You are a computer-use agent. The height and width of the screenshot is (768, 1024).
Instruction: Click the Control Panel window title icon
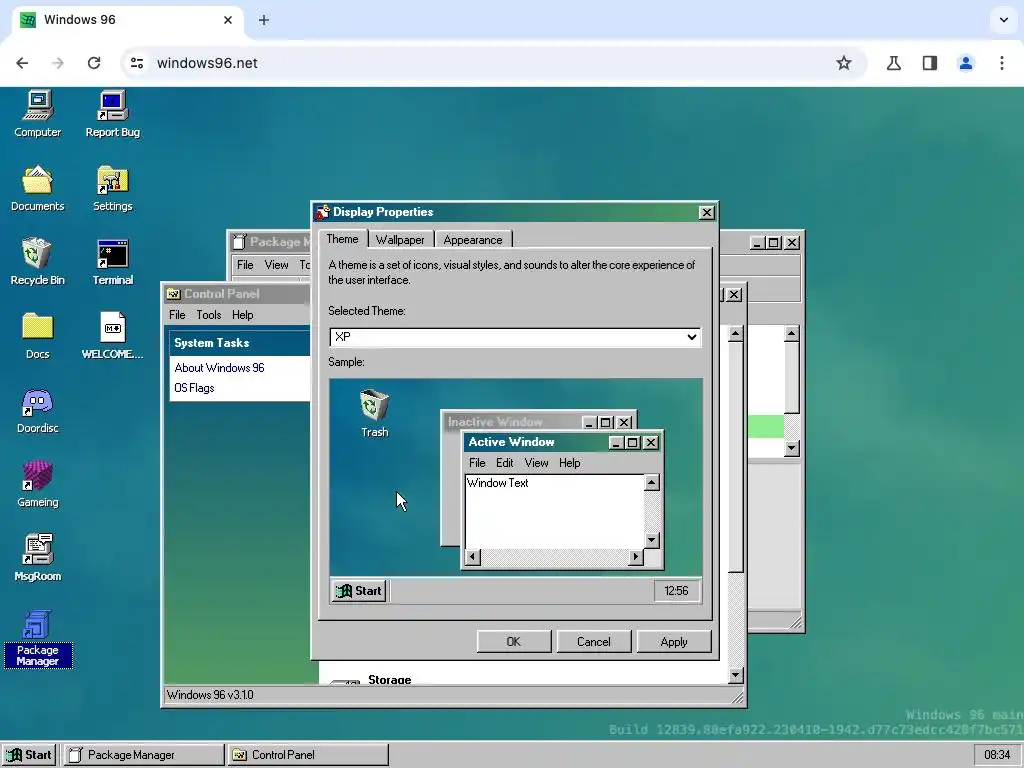173,294
